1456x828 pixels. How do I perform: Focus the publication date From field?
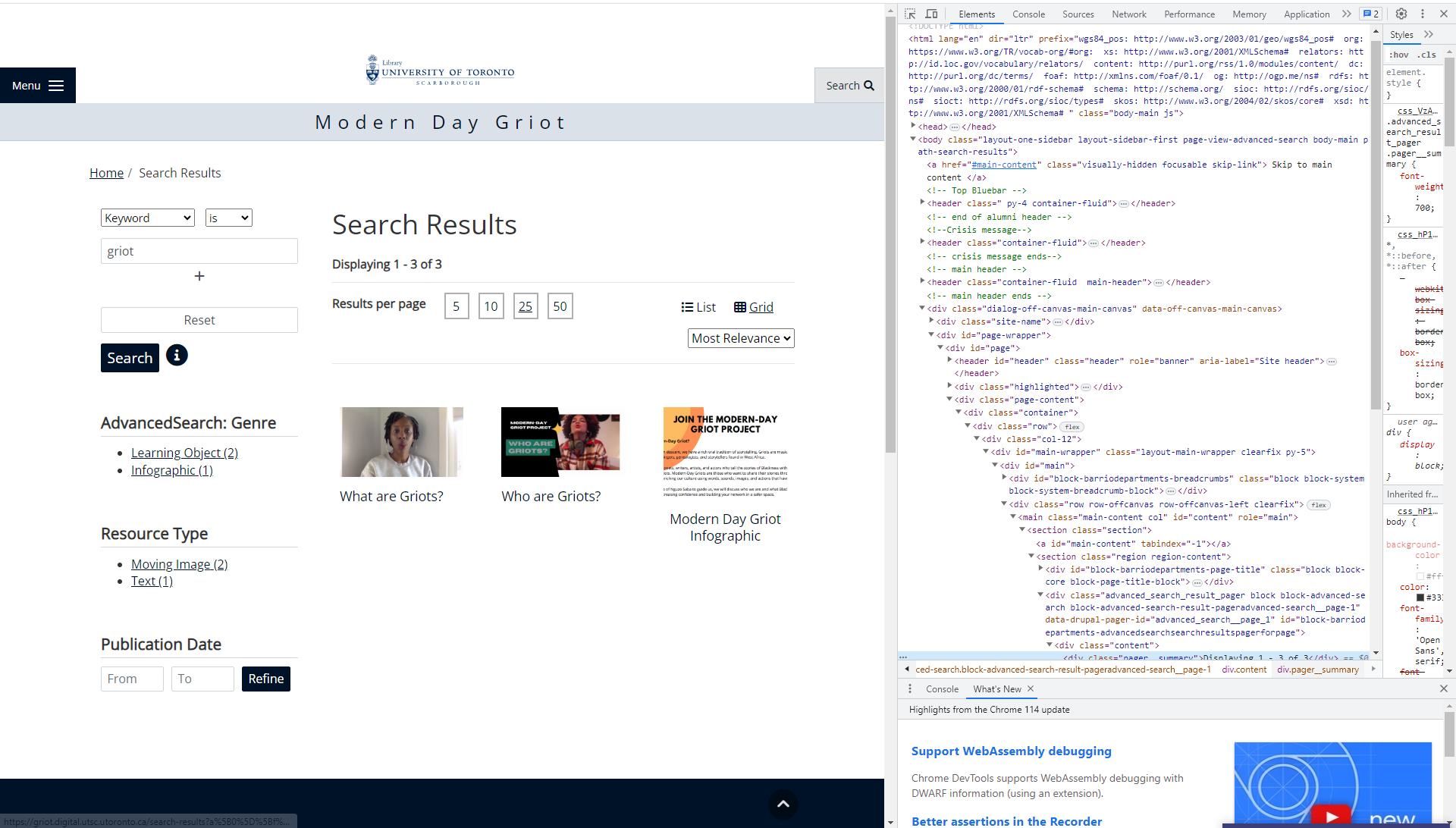132,679
